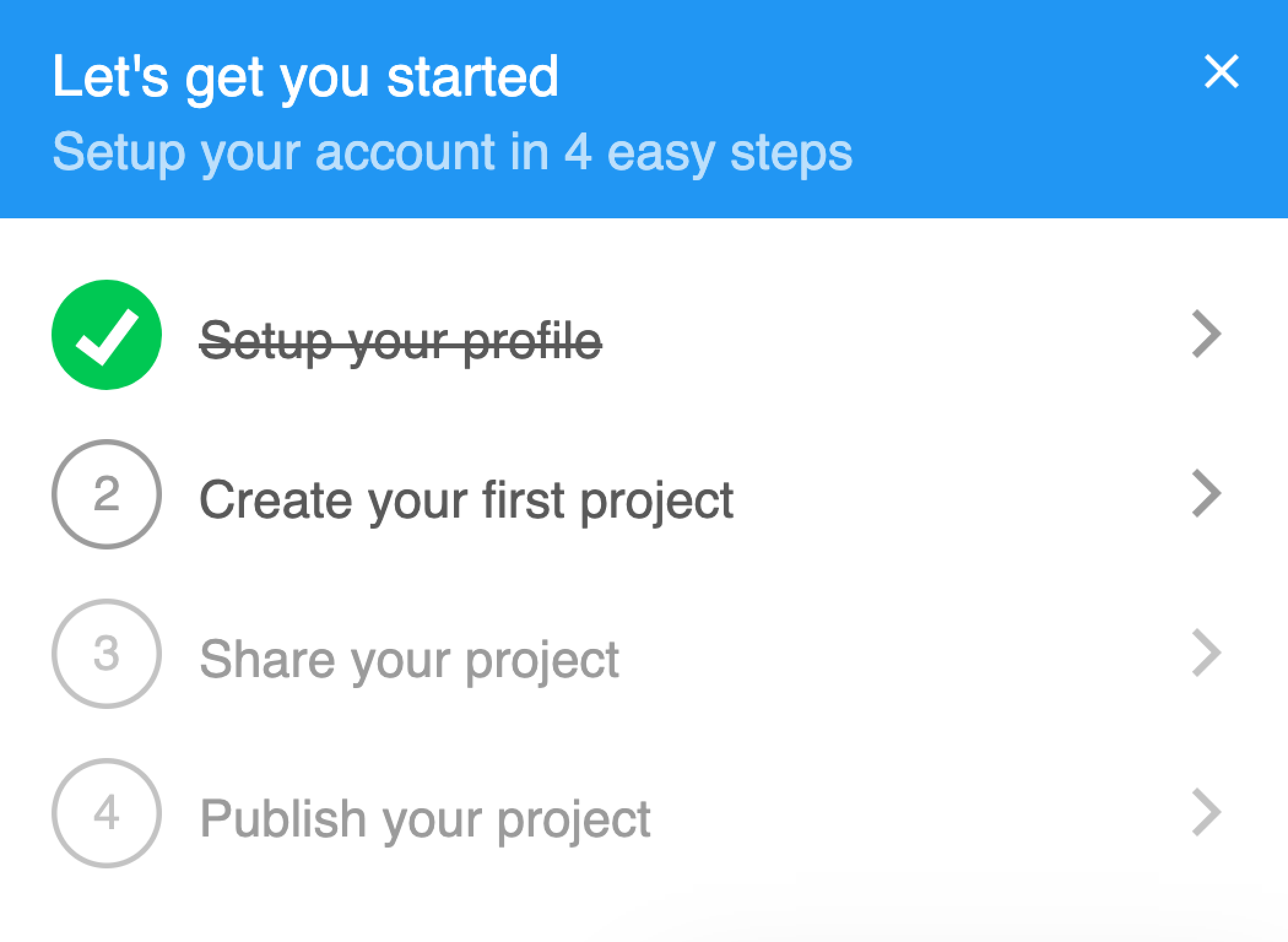The image size is (1288, 942).
Task: Click the numeral 4 in the subtitle
Action: [578, 151]
